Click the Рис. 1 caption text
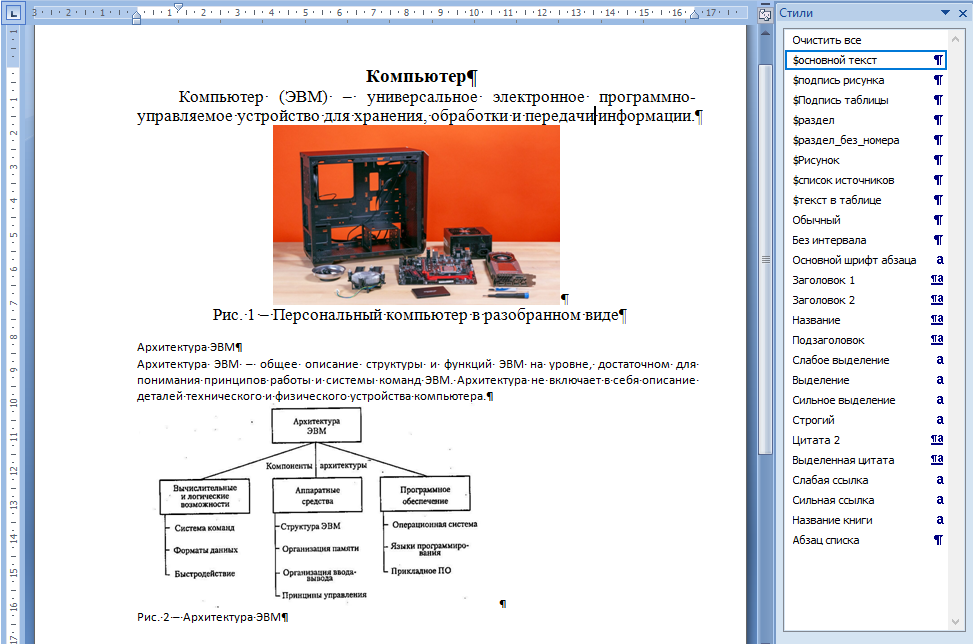Viewport: 973px width, 644px height. 419,315
